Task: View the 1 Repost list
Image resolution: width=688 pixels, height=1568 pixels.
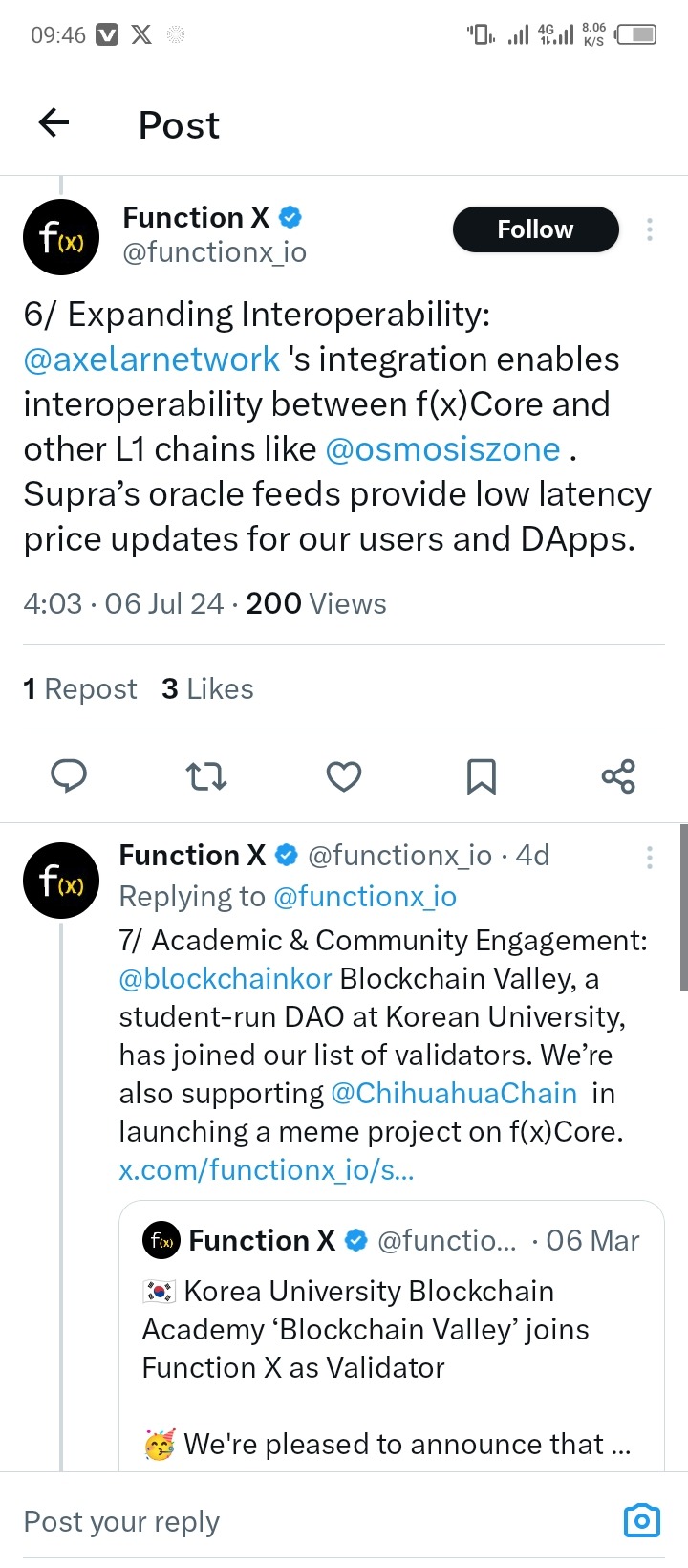Action: click(x=80, y=689)
